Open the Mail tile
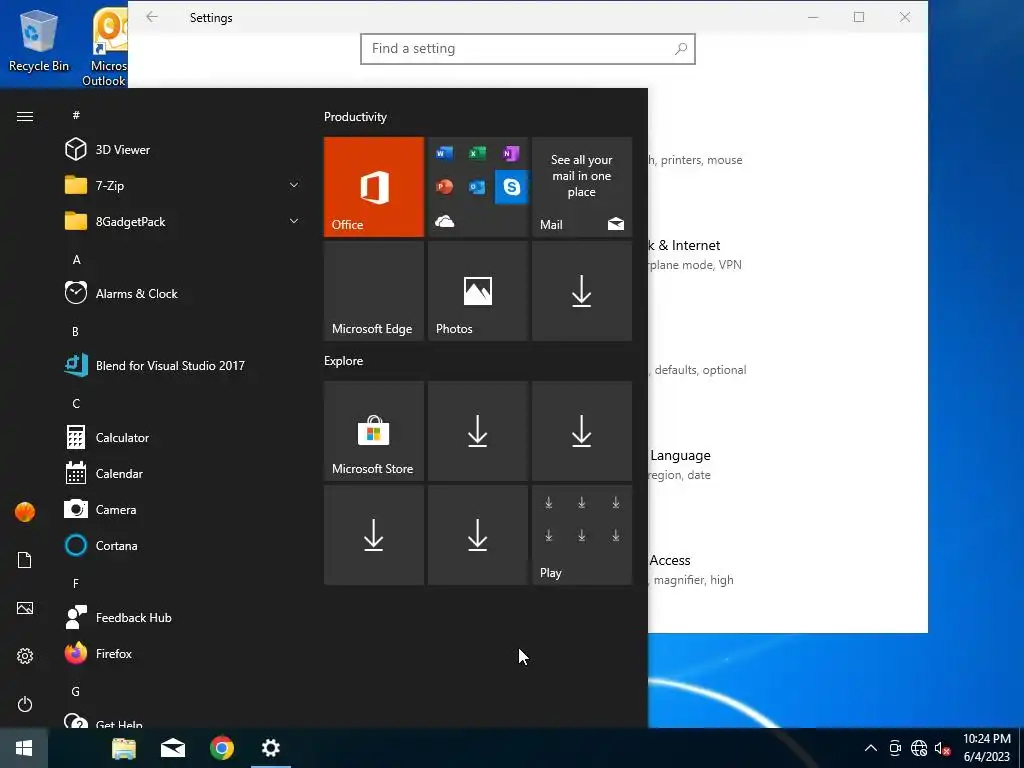1024x768 pixels. [x=582, y=187]
